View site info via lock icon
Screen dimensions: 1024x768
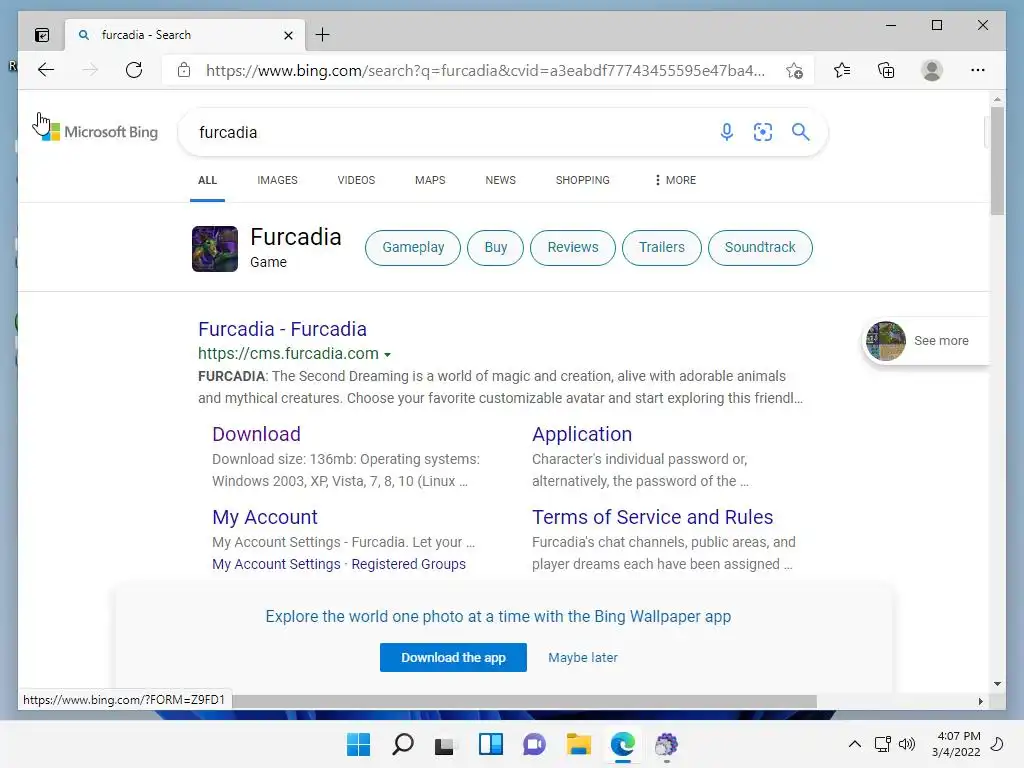[x=184, y=70]
